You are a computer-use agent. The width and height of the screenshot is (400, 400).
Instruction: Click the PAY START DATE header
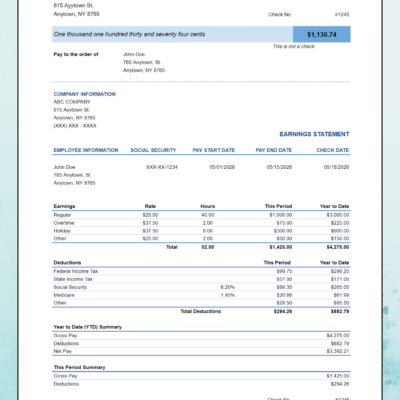[214, 150]
